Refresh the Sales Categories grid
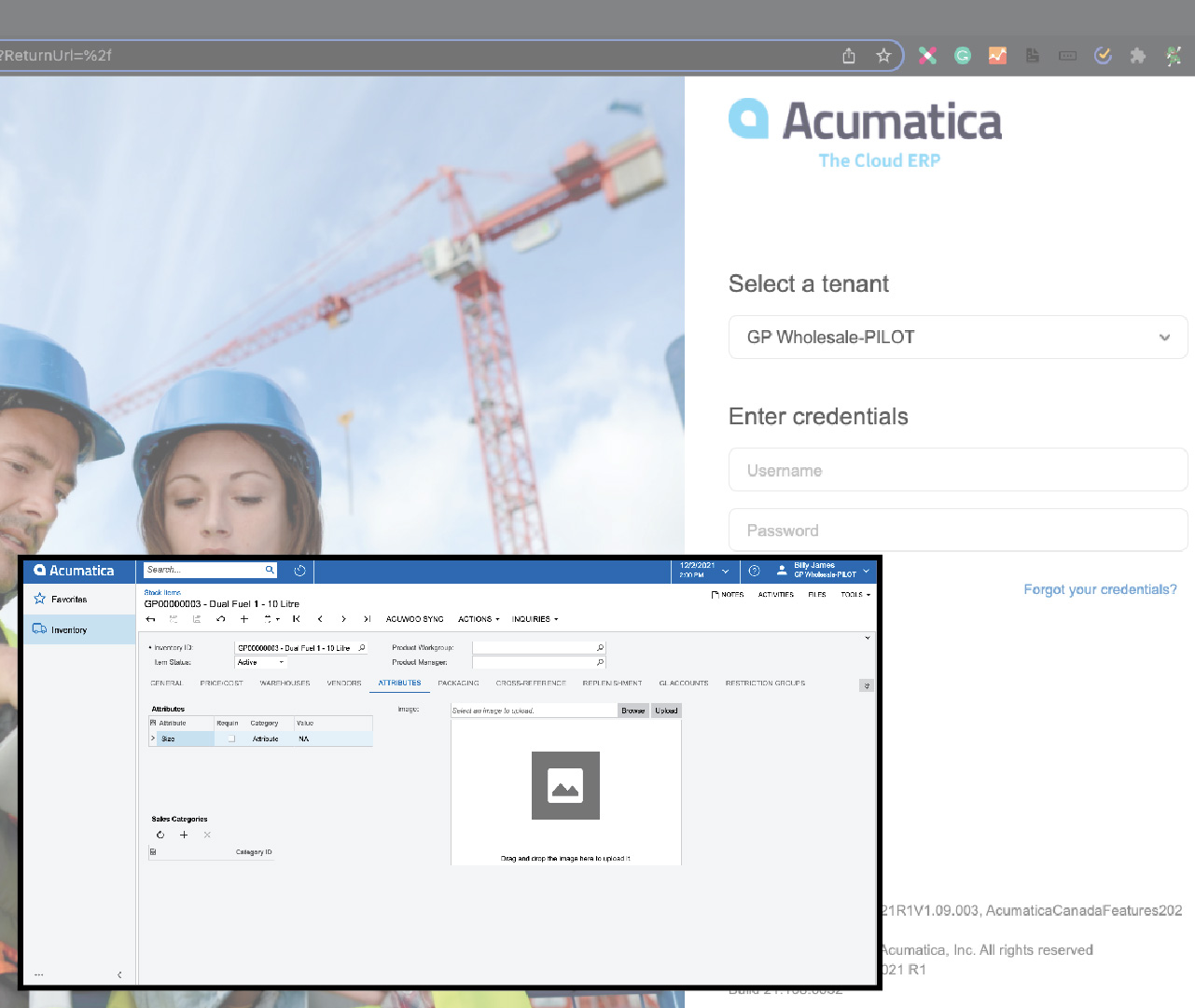The width and height of the screenshot is (1195, 1008). pyautogui.click(x=160, y=835)
